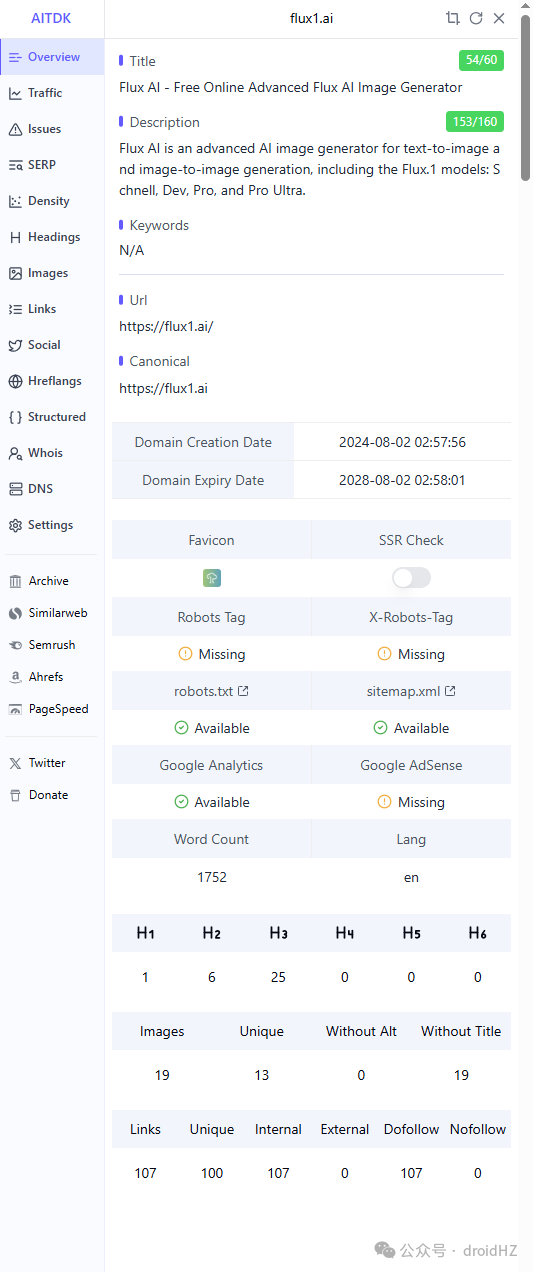Open the sitemap.xml link

pyautogui.click(x=411, y=691)
